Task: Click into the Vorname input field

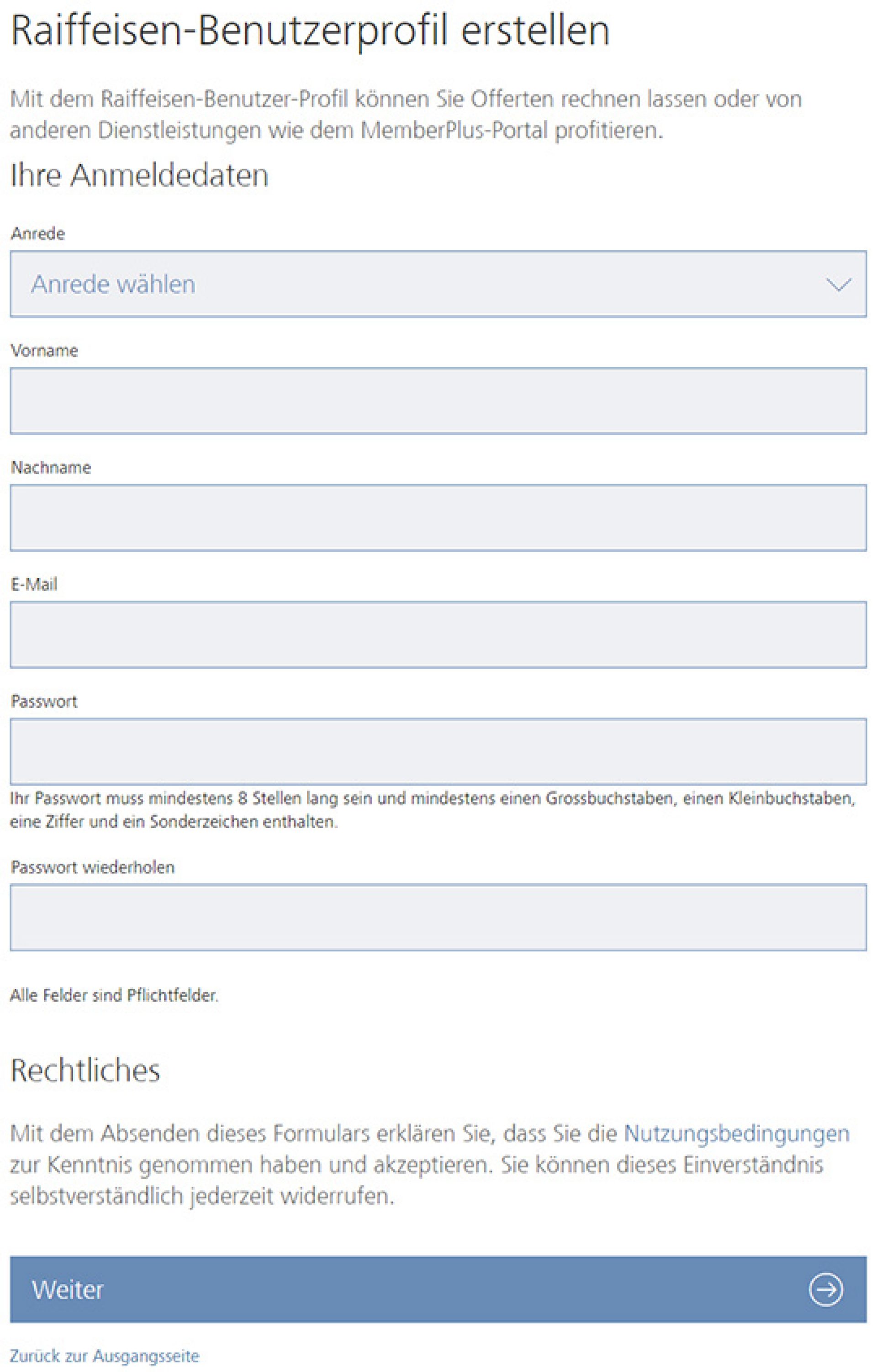Action: point(438,401)
